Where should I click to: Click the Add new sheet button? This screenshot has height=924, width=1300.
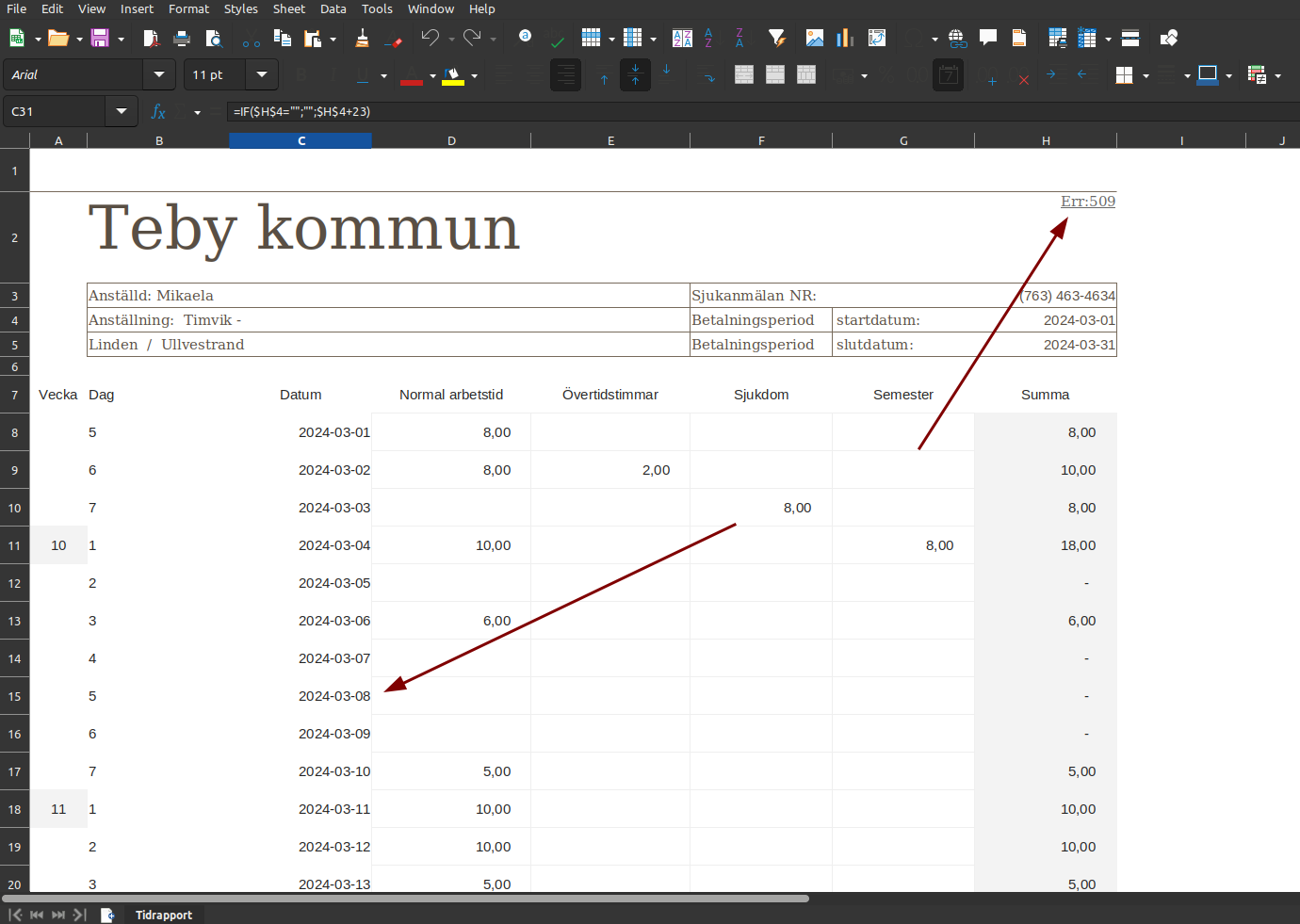tap(107, 915)
